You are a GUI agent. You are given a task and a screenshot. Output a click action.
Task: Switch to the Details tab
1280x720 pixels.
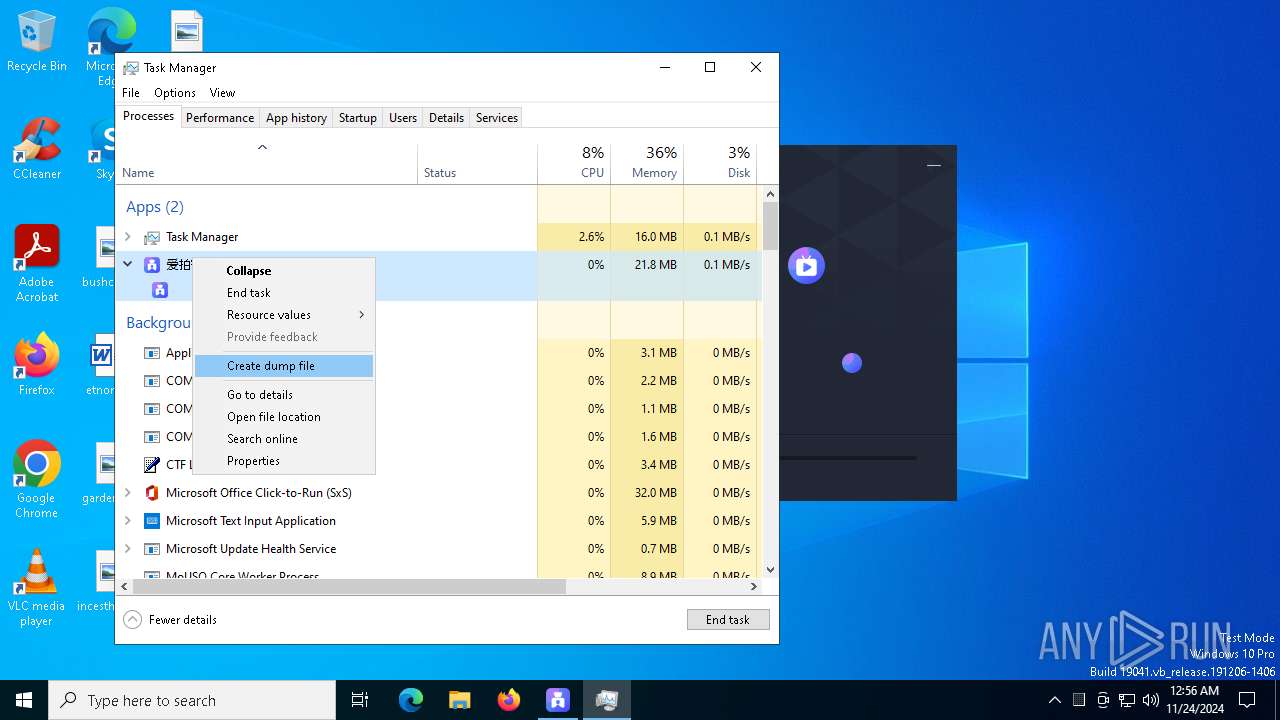(x=446, y=118)
